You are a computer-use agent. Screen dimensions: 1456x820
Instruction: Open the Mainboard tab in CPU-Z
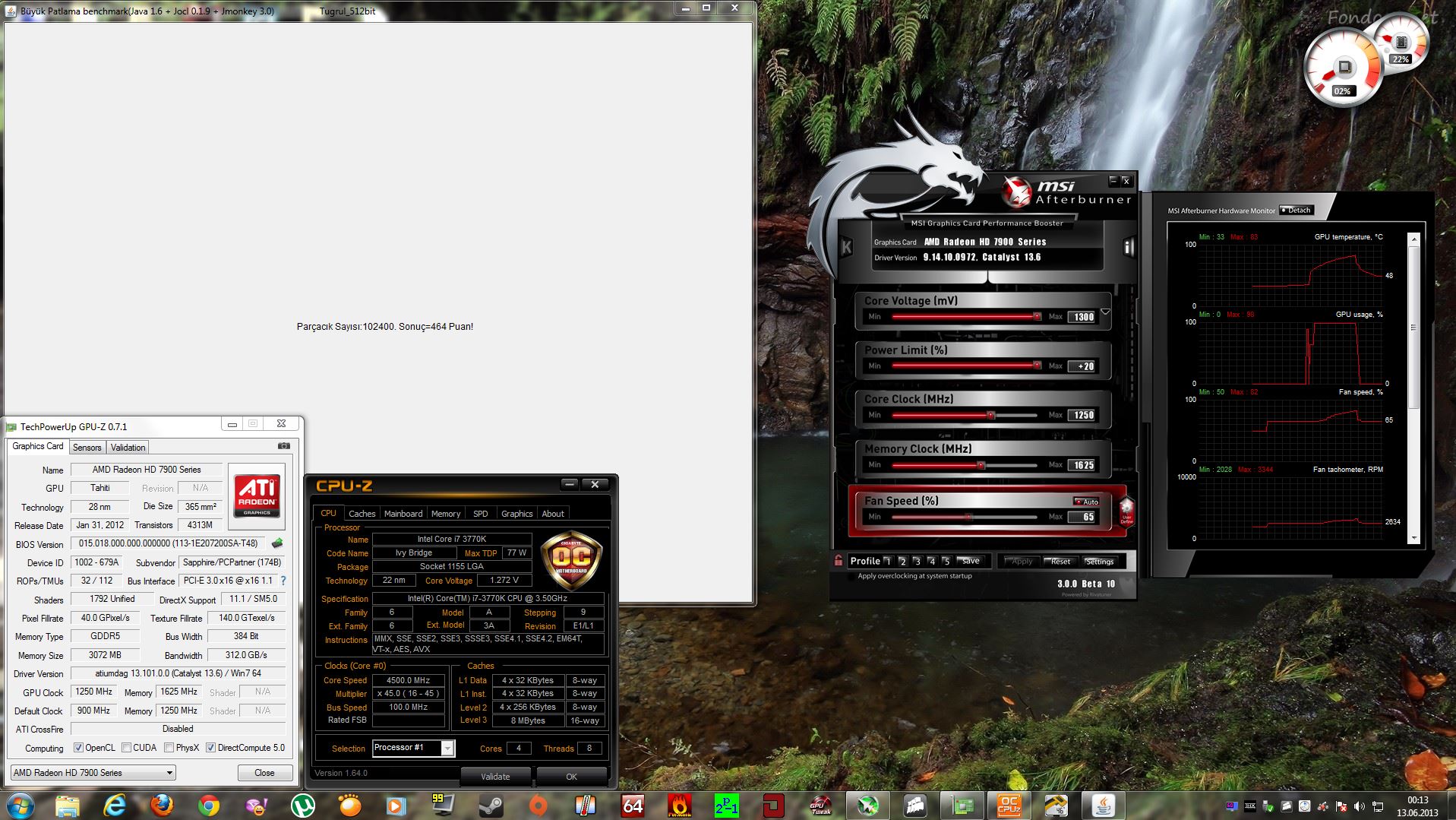[403, 514]
